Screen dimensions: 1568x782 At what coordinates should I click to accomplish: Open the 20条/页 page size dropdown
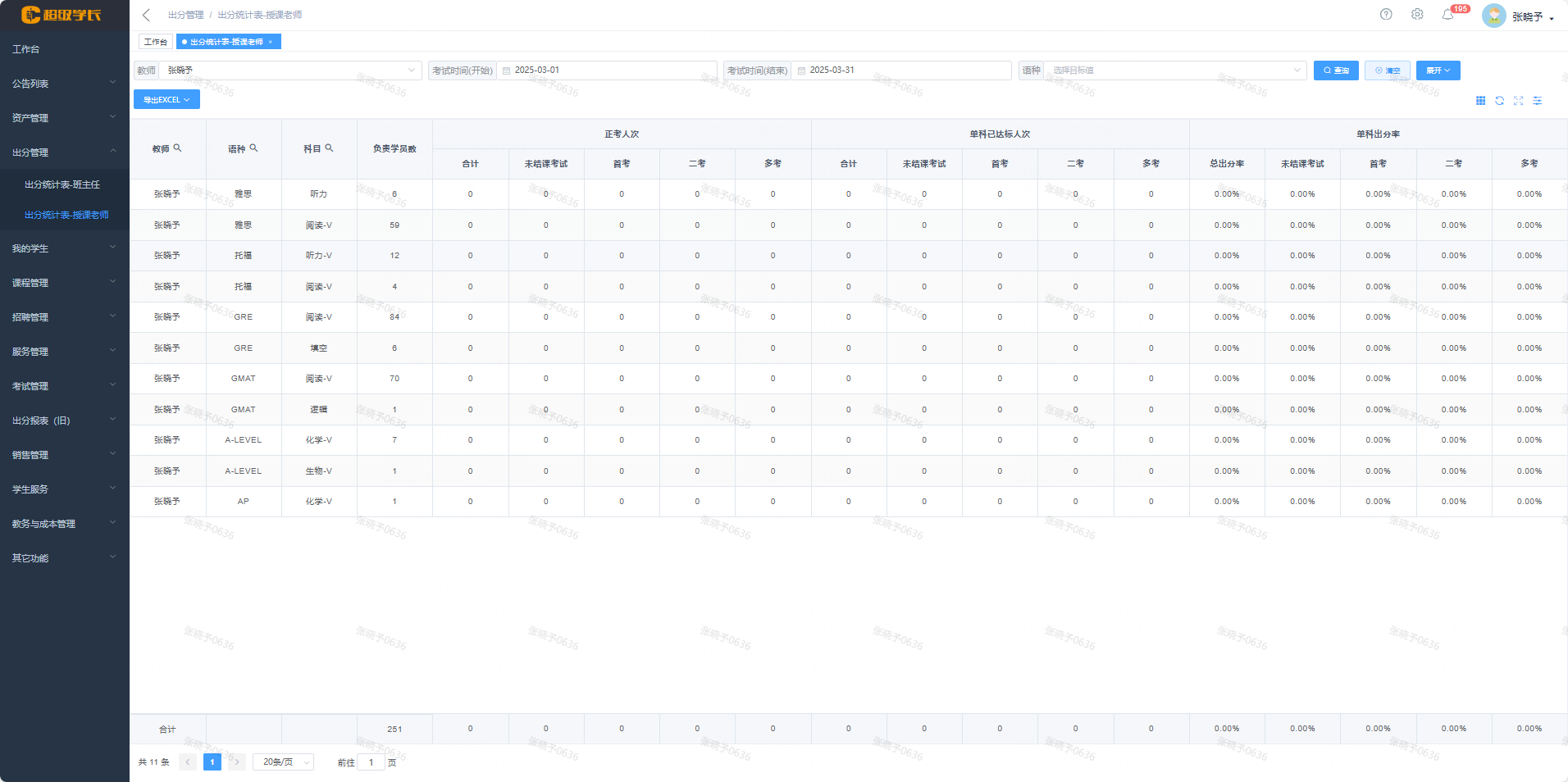pyautogui.click(x=283, y=762)
